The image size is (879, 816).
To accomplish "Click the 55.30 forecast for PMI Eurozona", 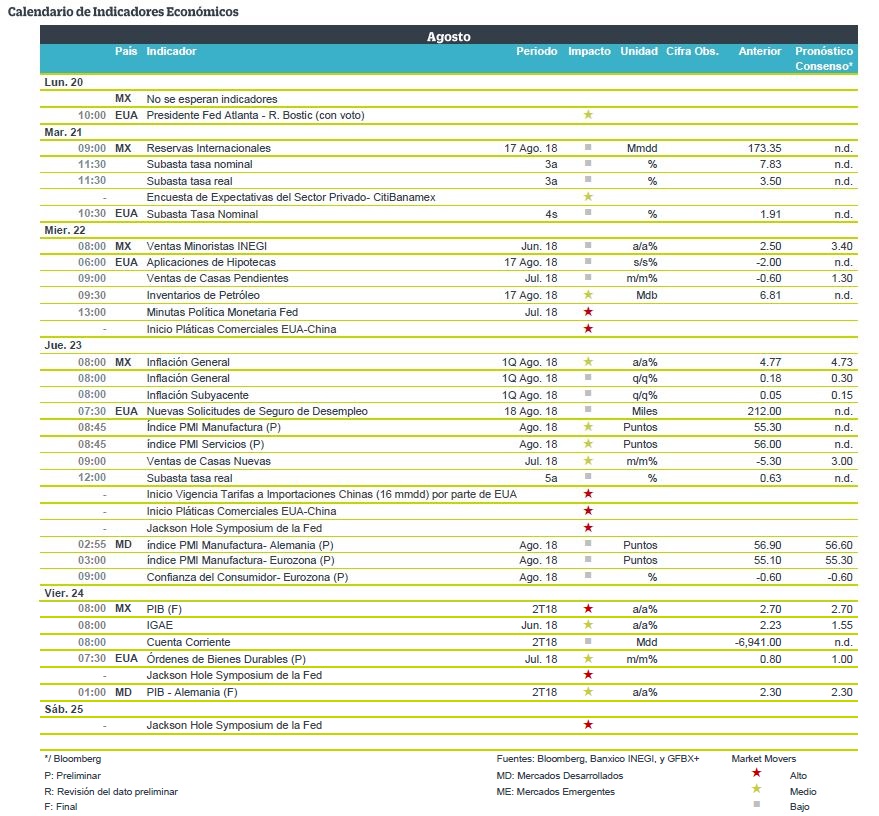I will [x=839, y=560].
